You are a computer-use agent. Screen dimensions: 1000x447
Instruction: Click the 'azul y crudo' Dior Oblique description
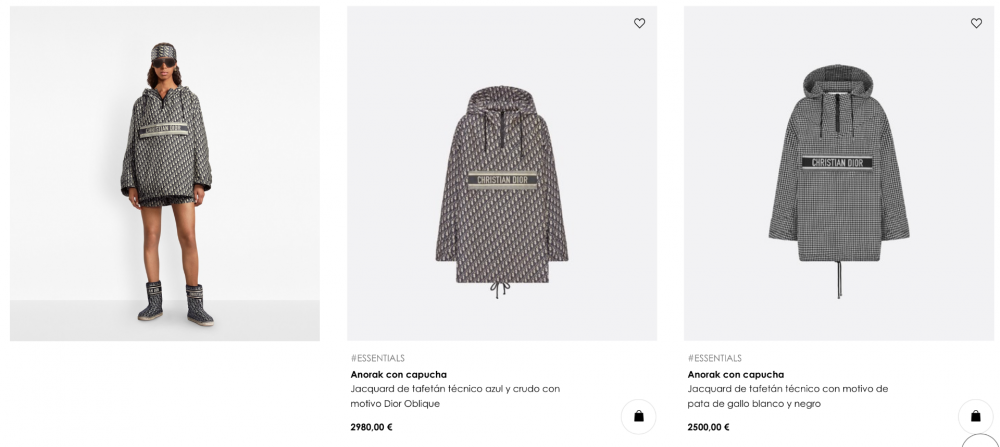pyautogui.click(x=455, y=396)
